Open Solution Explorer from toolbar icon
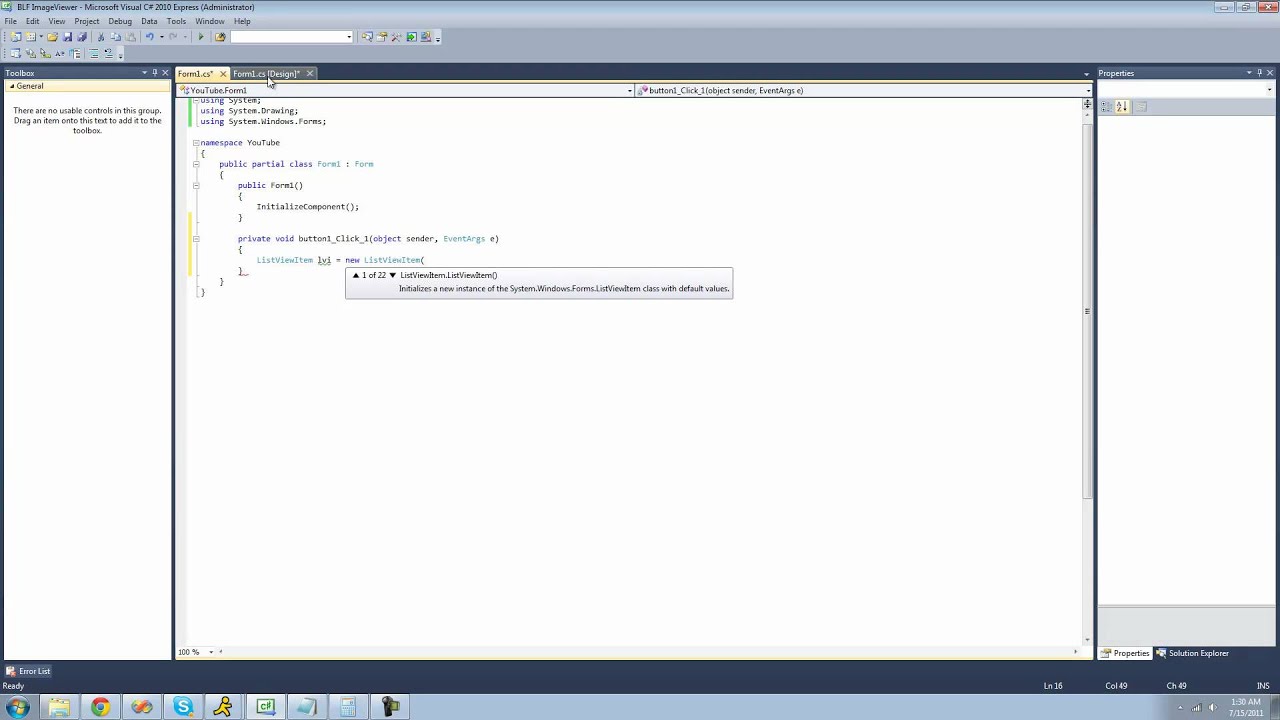The height and width of the screenshot is (720, 1280). [367, 37]
